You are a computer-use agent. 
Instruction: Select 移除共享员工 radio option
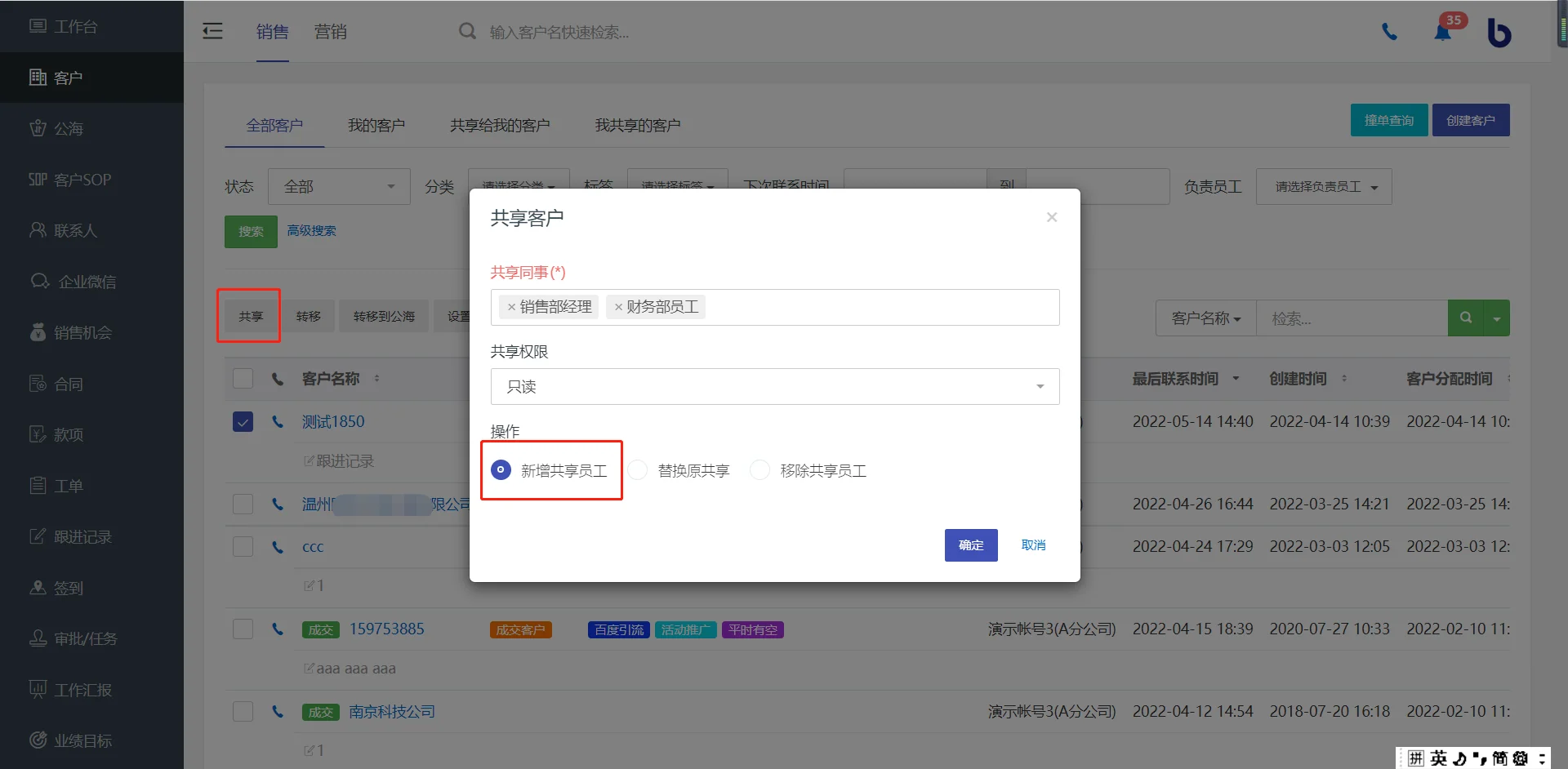coord(759,470)
